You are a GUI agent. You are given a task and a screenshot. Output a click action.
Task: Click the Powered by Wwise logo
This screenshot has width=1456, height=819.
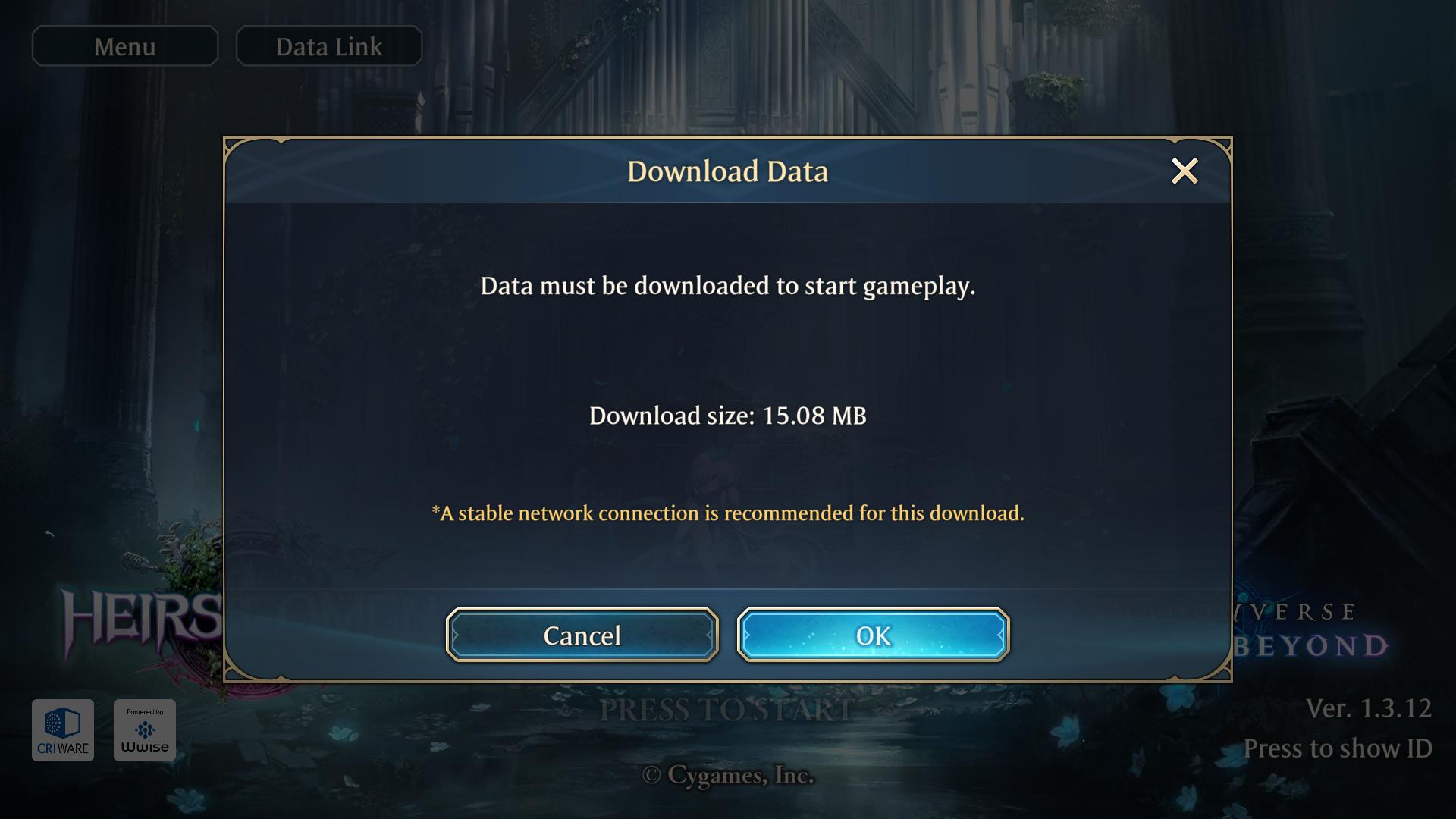145,730
